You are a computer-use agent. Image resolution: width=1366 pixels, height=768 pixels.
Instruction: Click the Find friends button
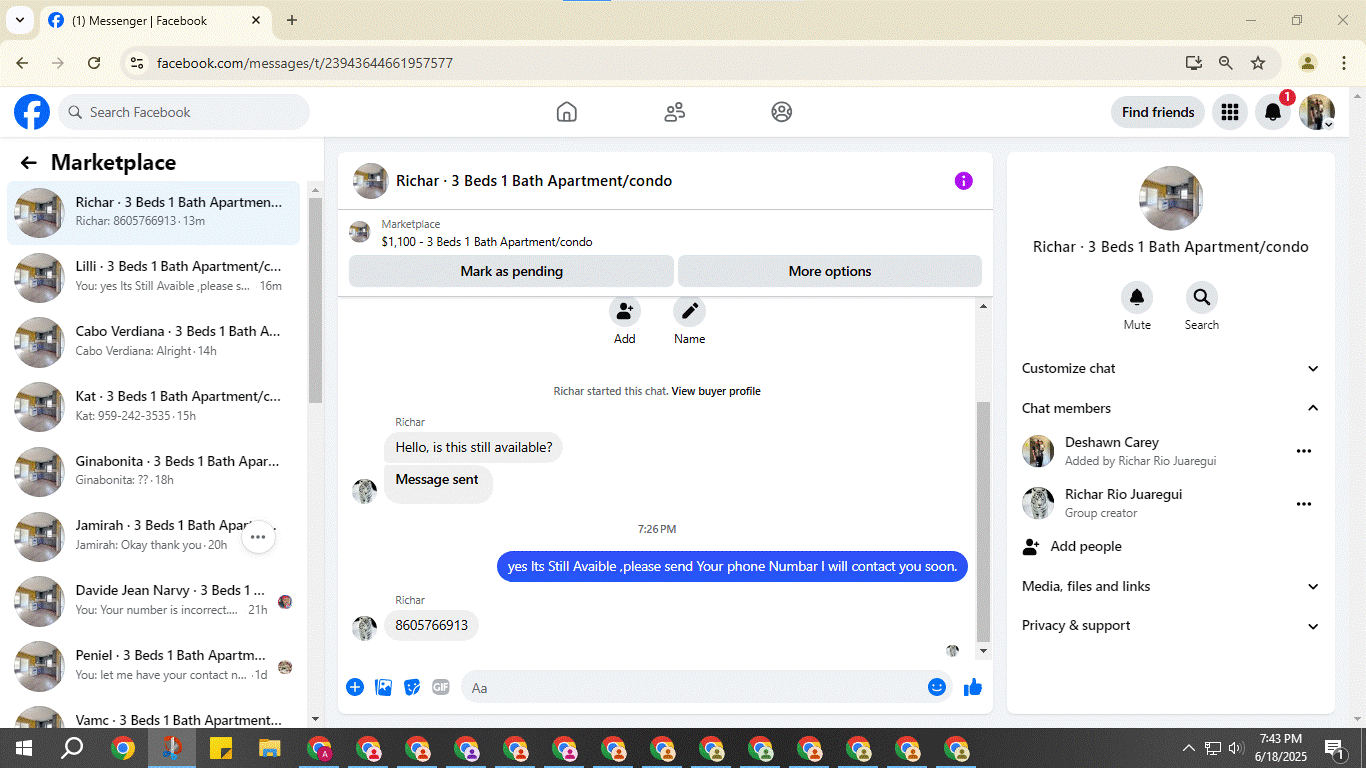[x=1158, y=112]
